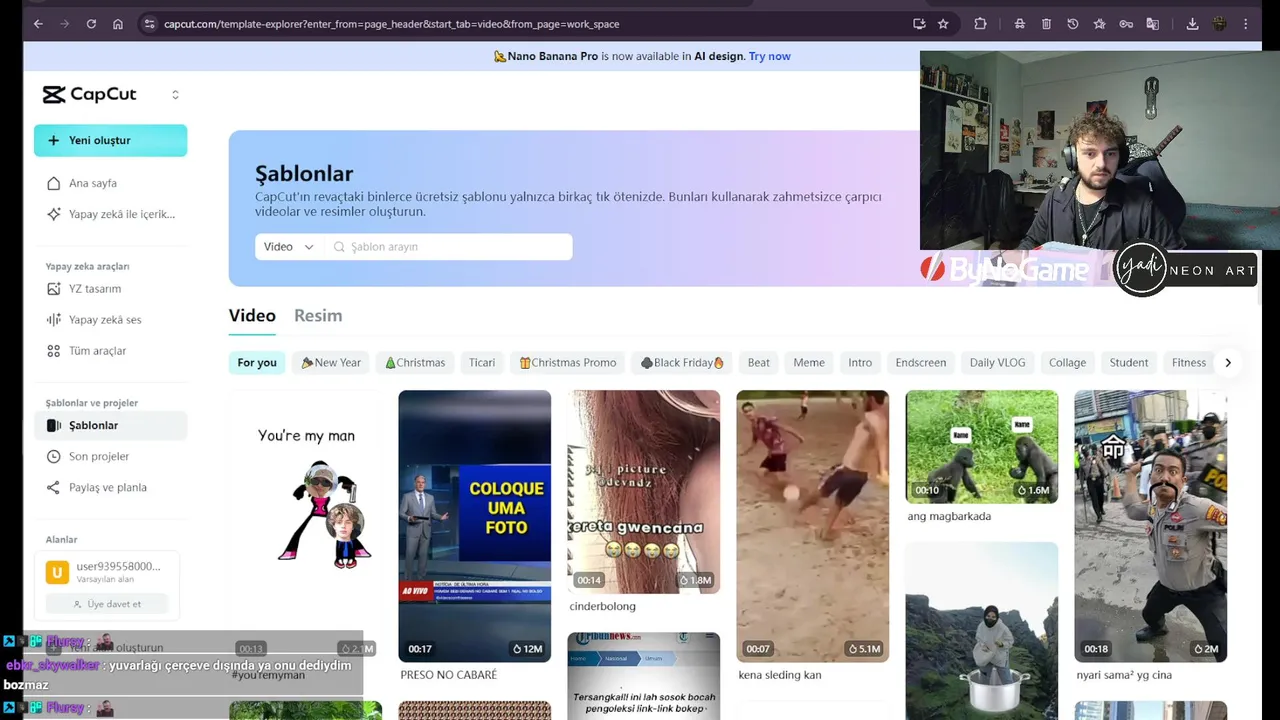
Task: Open the browser profile avatar
Action: [x=1220, y=24]
